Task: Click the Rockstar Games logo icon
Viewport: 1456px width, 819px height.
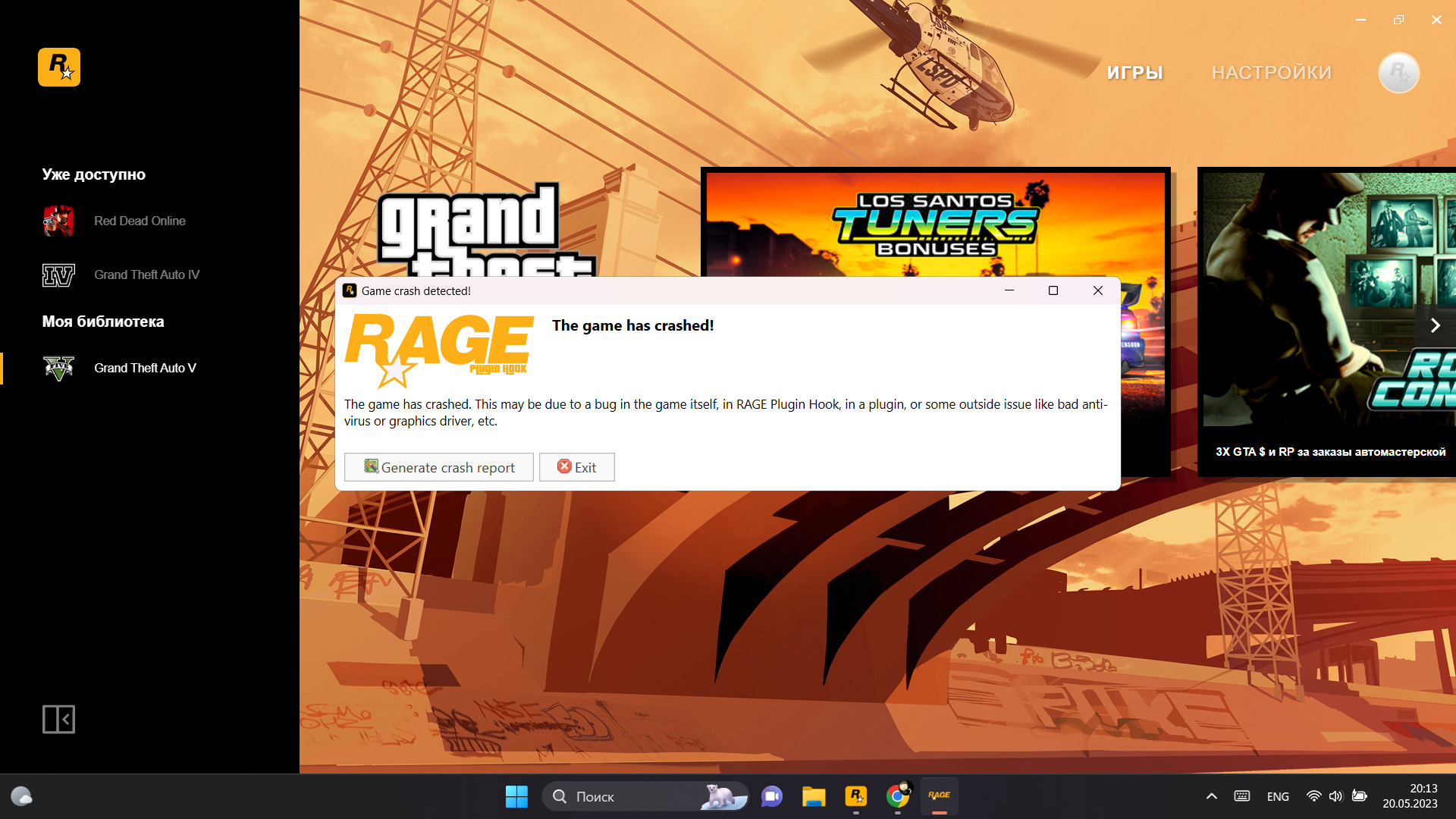Action: (x=59, y=67)
